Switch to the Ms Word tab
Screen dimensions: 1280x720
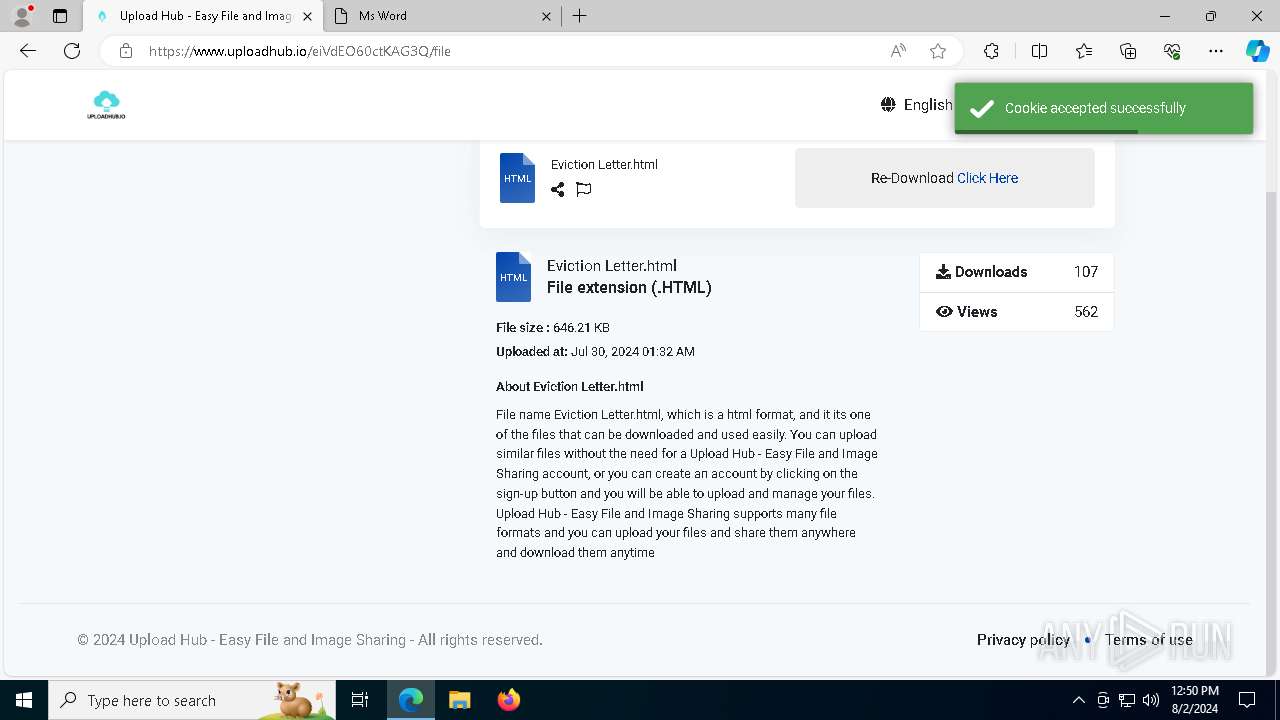[443, 16]
